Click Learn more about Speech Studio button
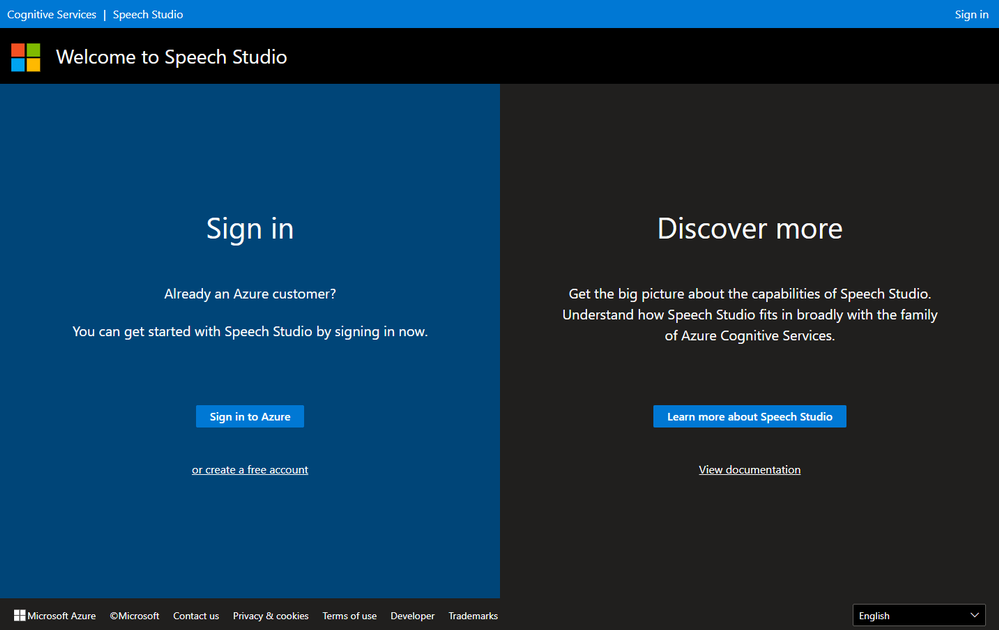 click(749, 417)
